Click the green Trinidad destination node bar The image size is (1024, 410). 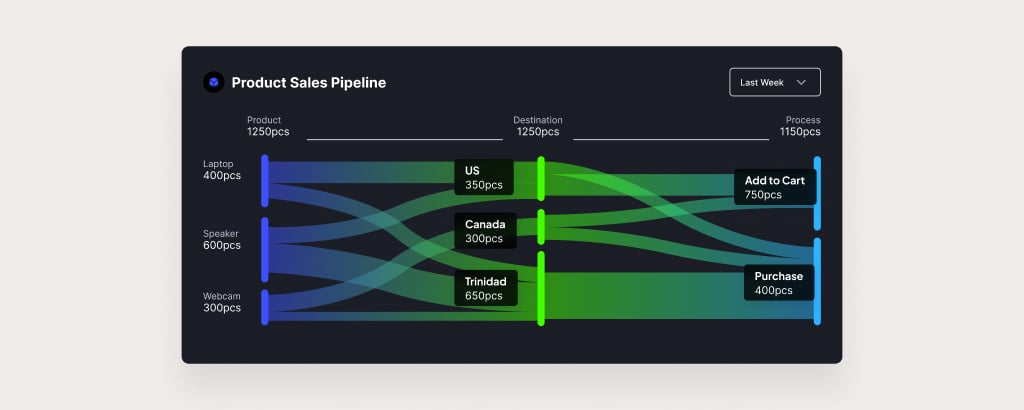[x=541, y=289]
